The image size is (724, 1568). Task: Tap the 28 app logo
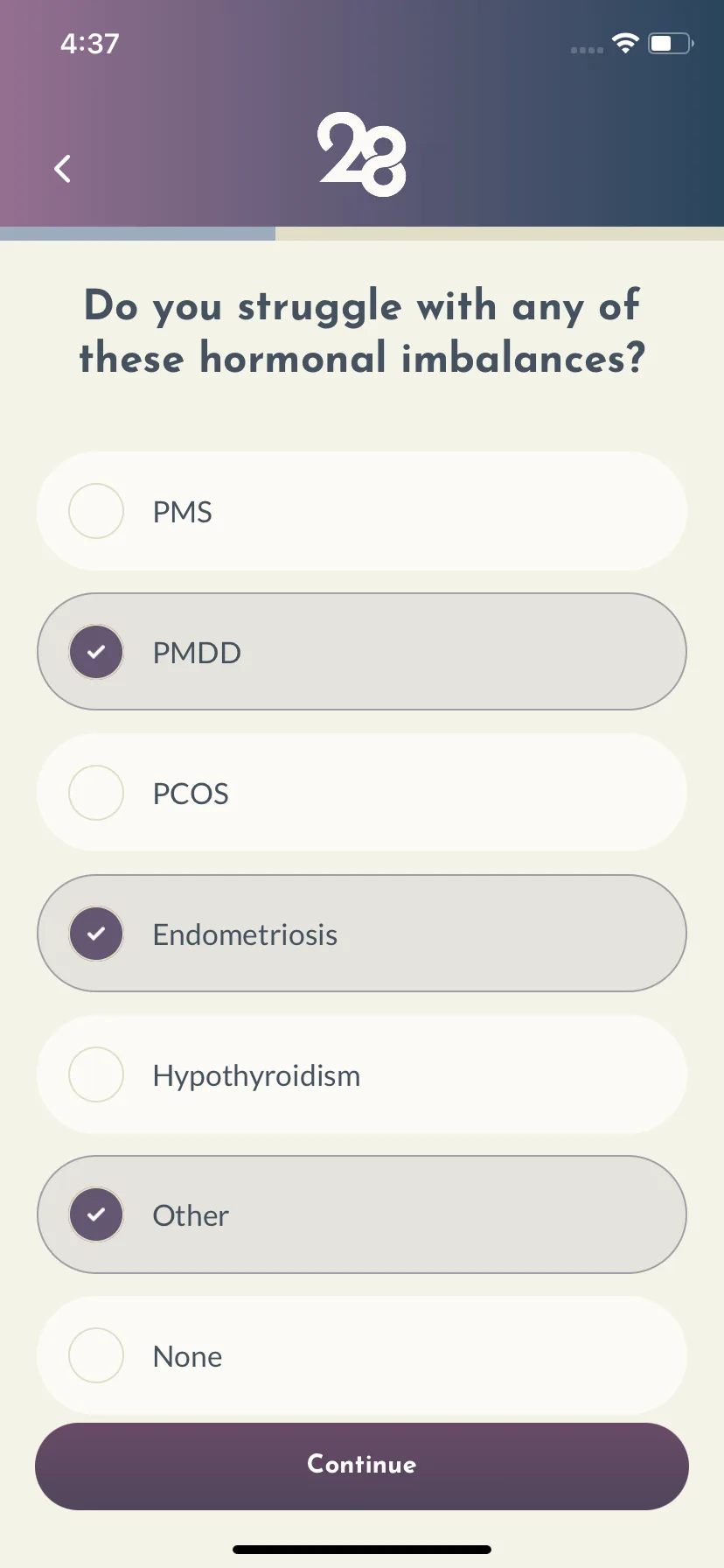pos(362,154)
